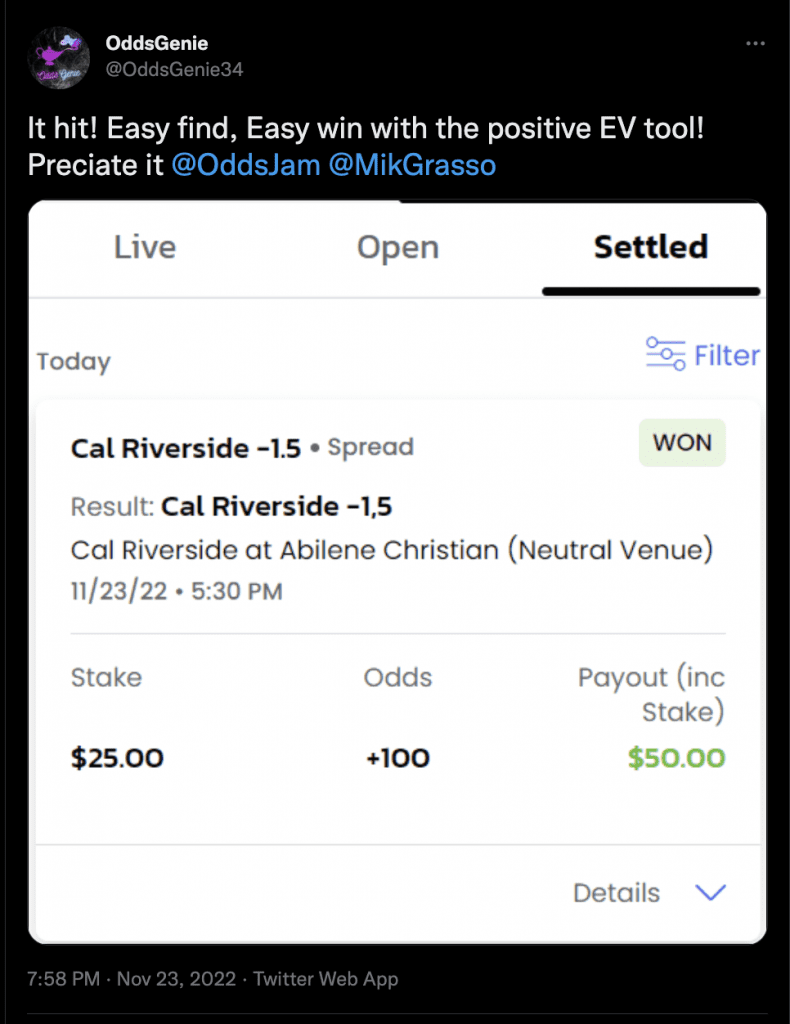The image size is (790, 1024).
Task: Click the WON status badge
Action: 682,443
